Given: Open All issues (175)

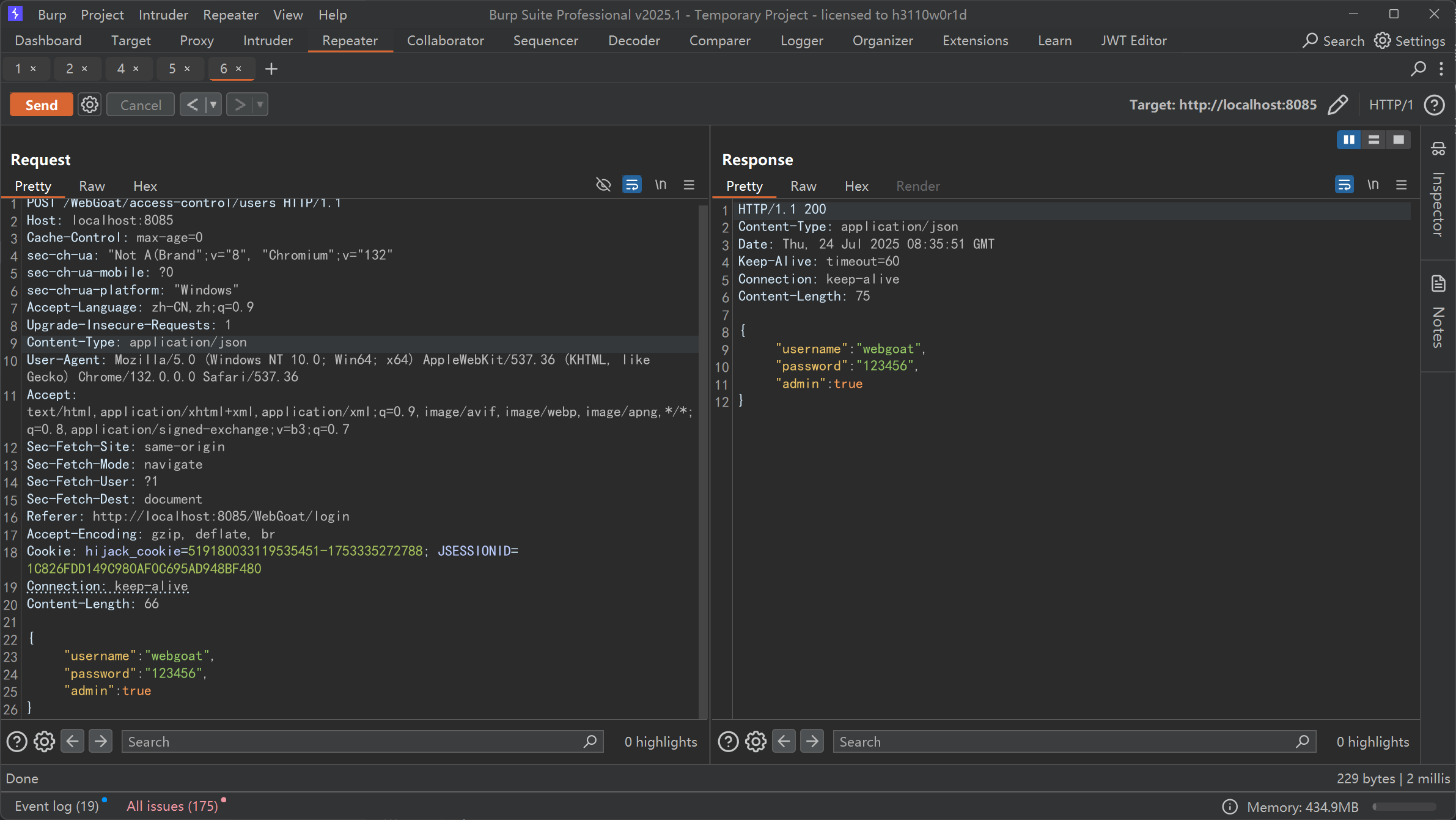Looking at the screenshot, I should pyautogui.click(x=172, y=806).
